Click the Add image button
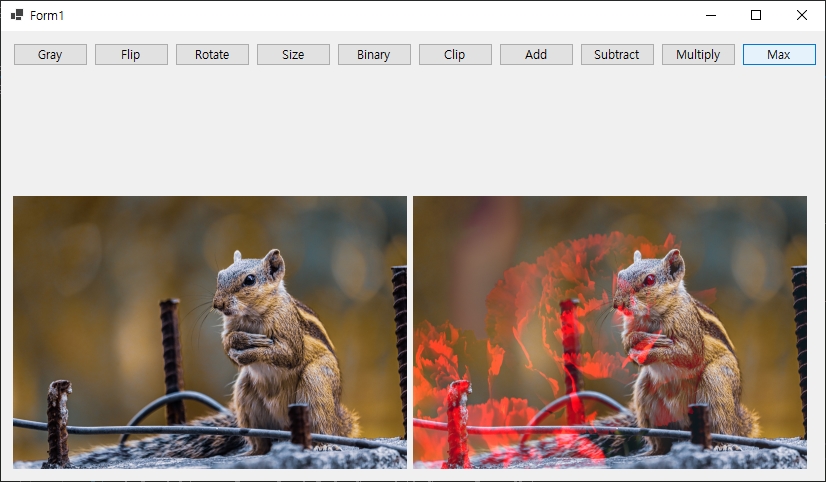Image resolution: width=826 pixels, height=482 pixels. [x=536, y=55]
